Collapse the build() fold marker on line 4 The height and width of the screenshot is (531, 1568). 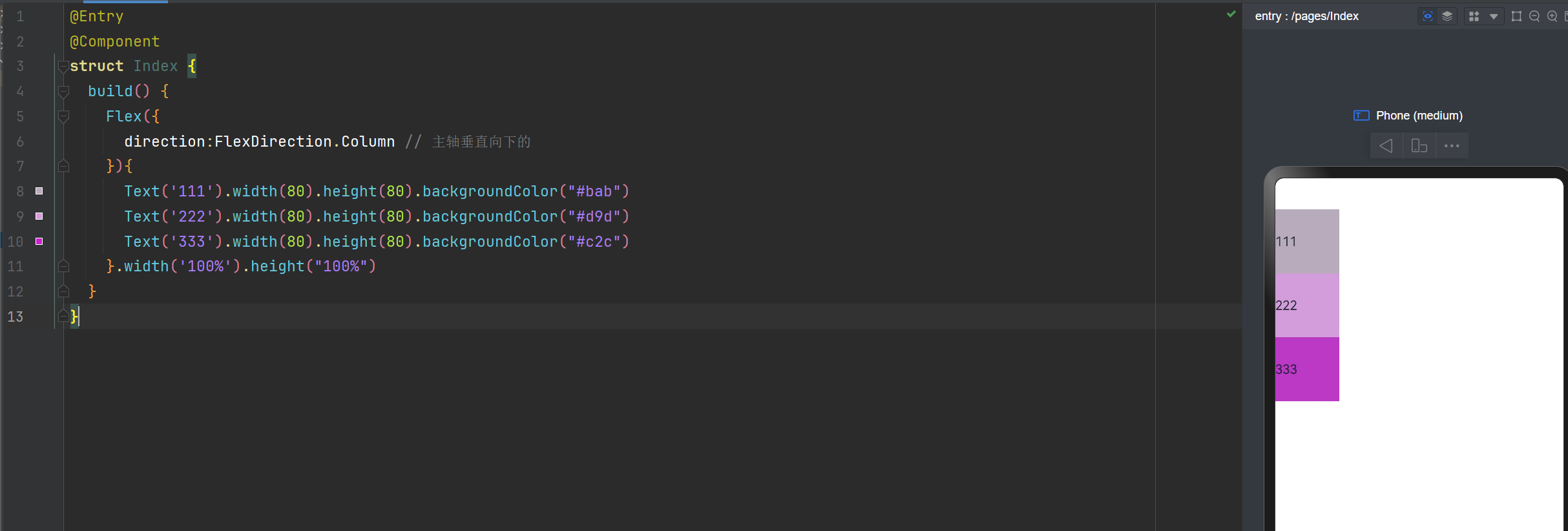(63, 91)
